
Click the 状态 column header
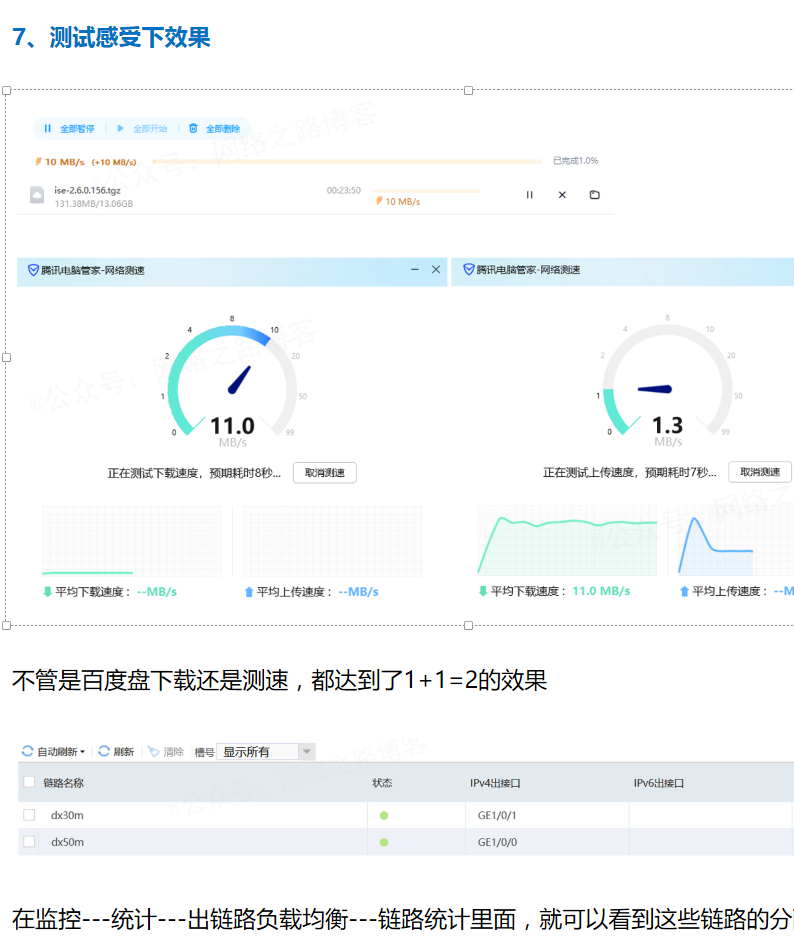pyautogui.click(x=382, y=783)
